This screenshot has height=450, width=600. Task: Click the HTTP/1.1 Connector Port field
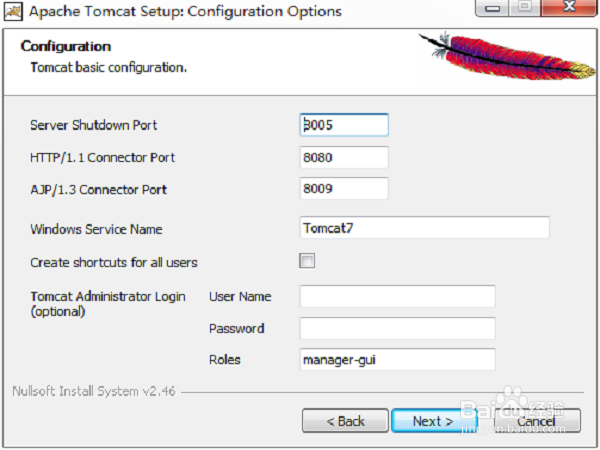[344, 157]
